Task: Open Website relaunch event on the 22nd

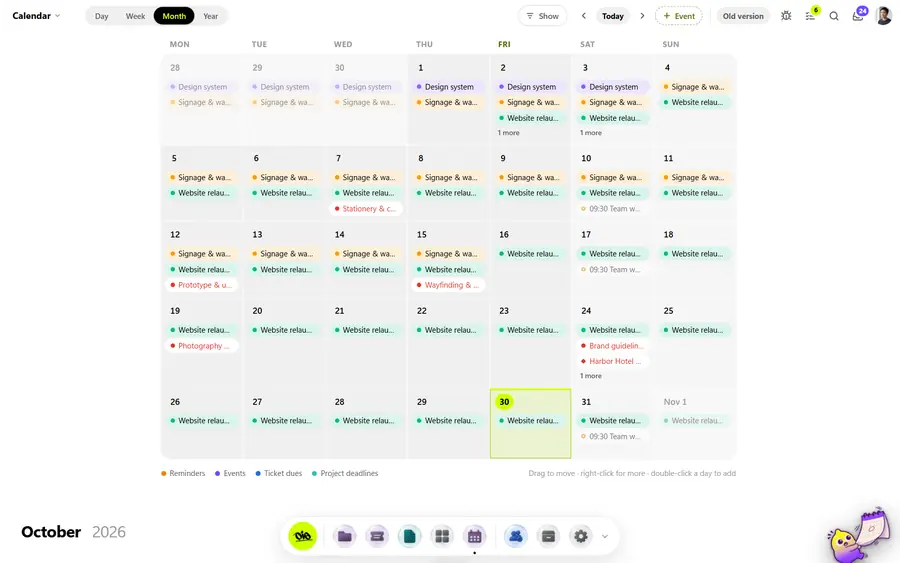Action: pos(448,330)
